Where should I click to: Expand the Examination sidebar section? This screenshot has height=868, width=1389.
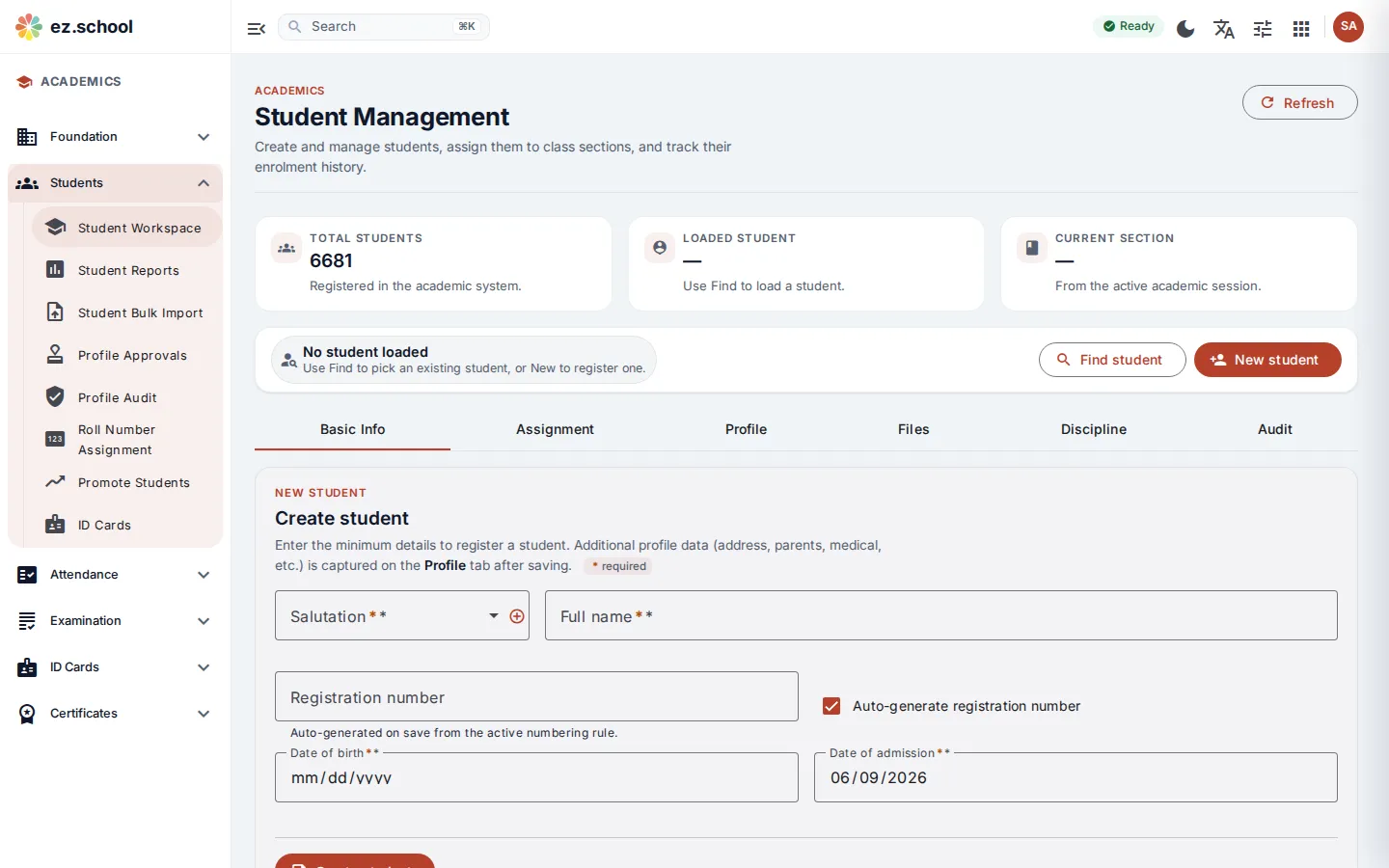(x=116, y=621)
